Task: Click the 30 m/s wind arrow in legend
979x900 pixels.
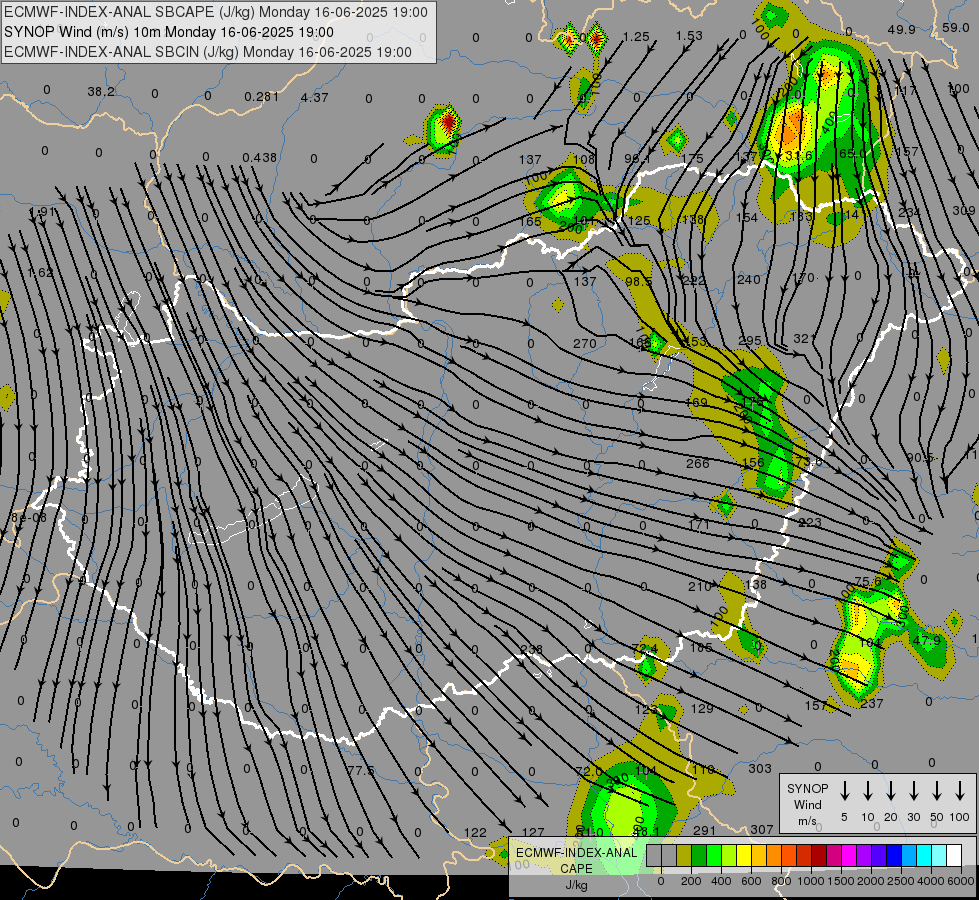Action: 913,791
